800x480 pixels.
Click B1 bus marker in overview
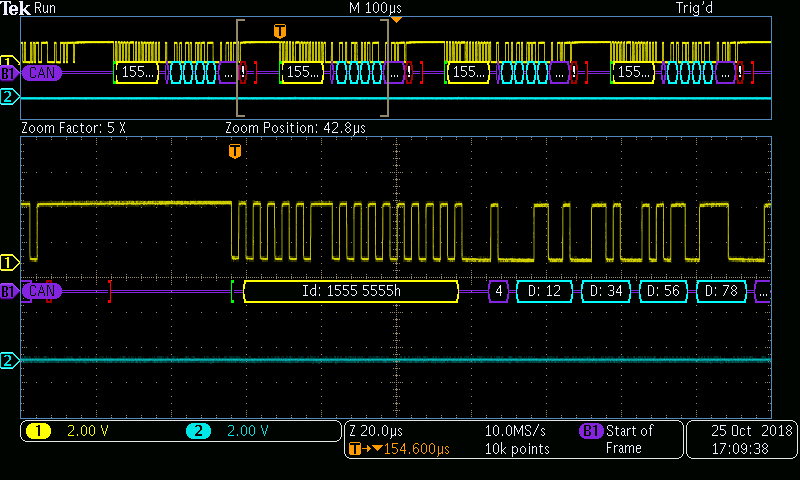pos(9,73)
